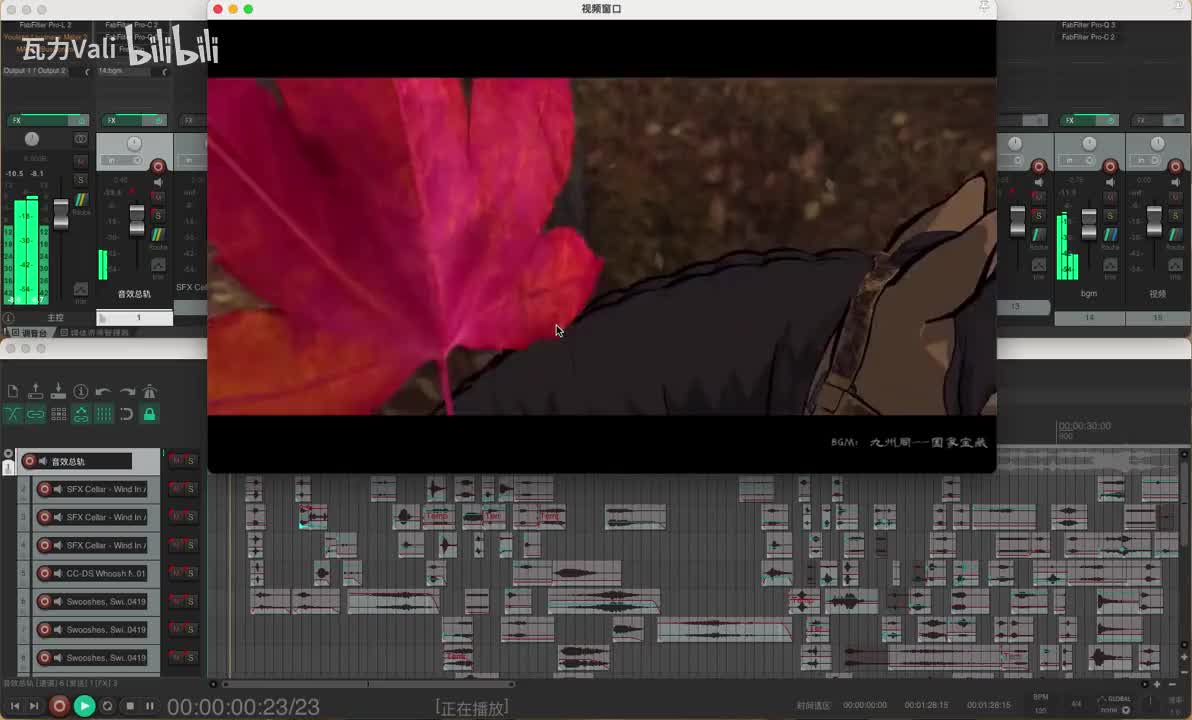Toggle ripple editing grid-dots icon

pos(59,414)
